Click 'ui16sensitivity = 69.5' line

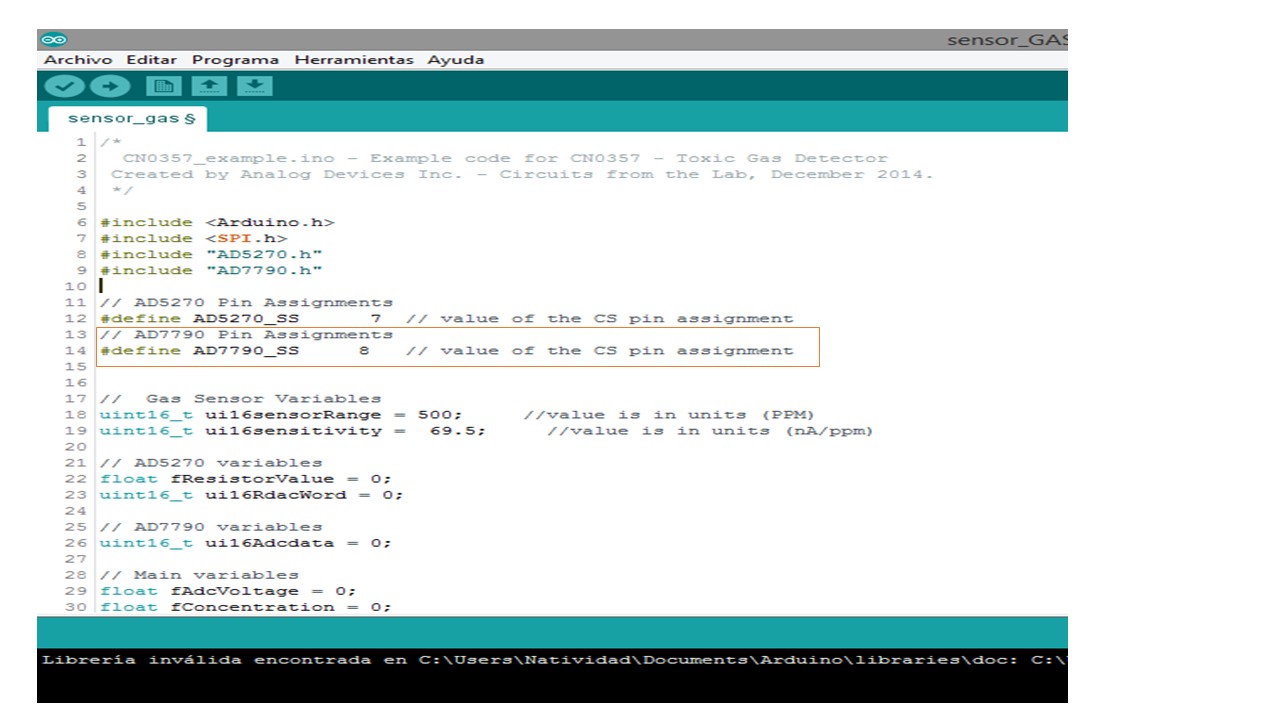[x=486, y=431]
